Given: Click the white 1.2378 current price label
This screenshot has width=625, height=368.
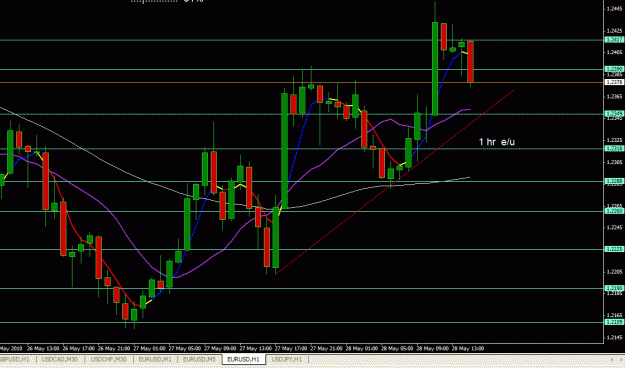Looking at the screenshot, I should click(x=614, y=82).
